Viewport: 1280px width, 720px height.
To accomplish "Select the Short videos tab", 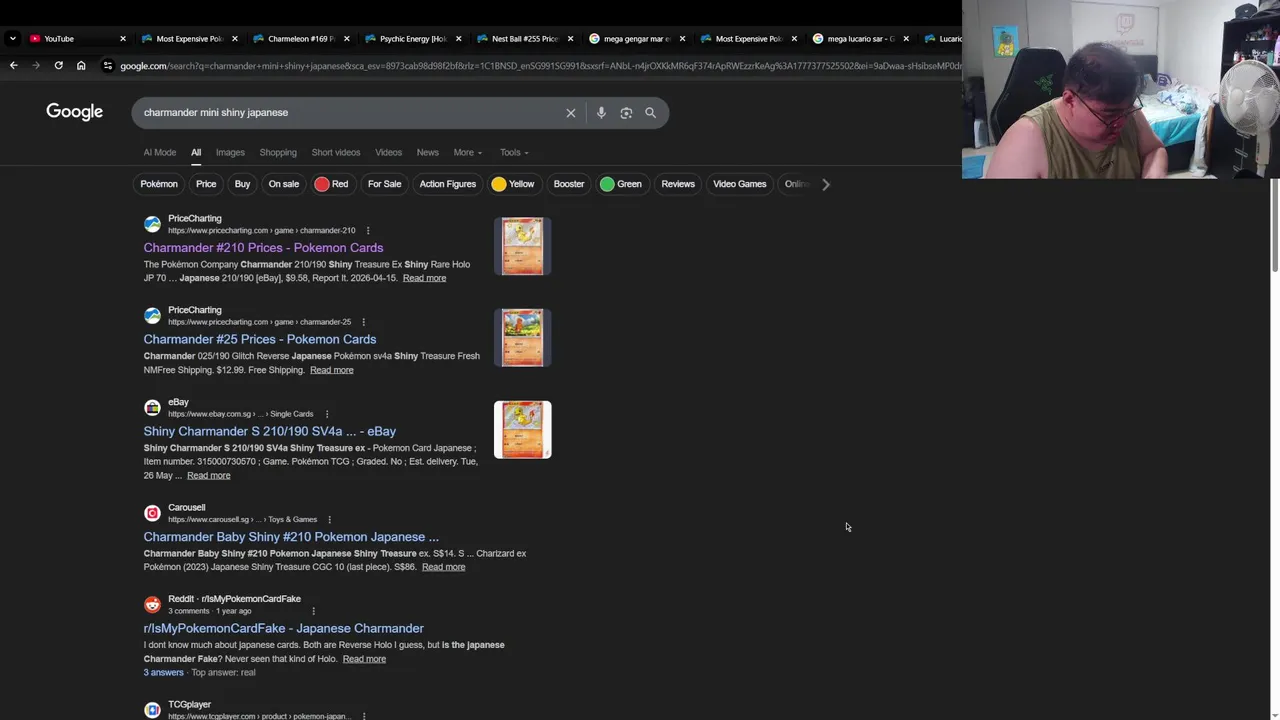I will point(335,152).
